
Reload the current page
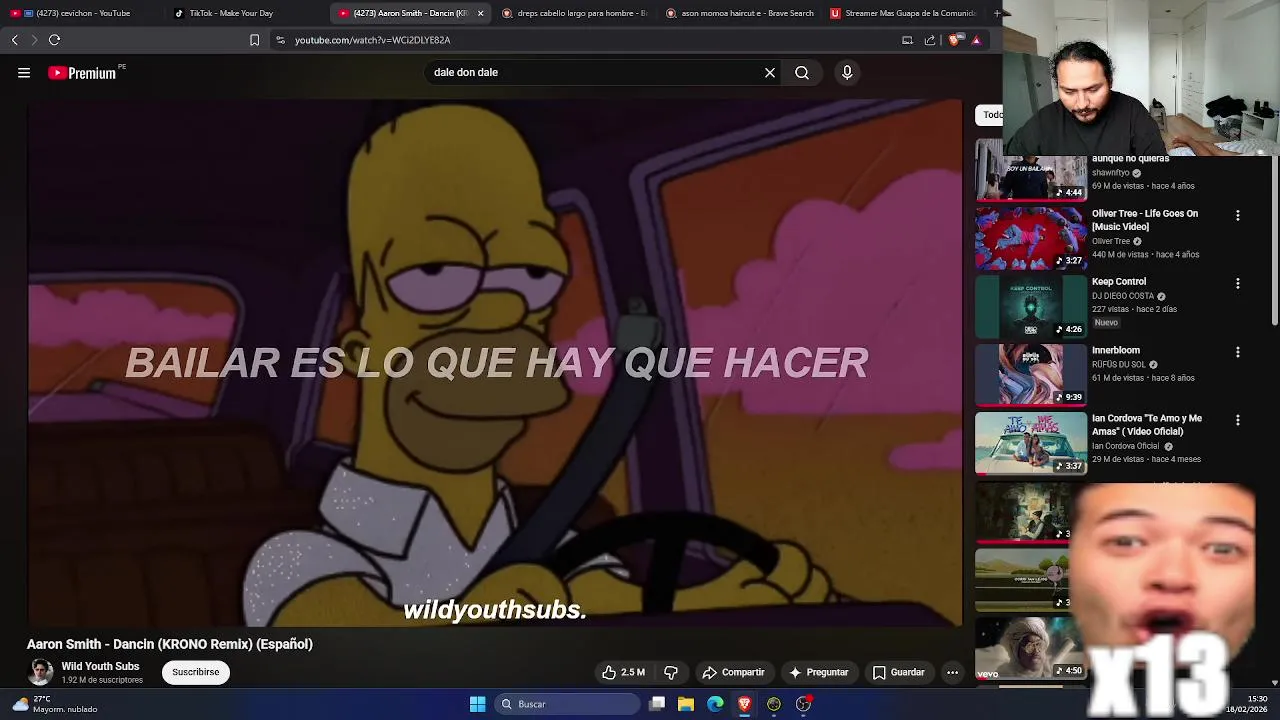tap(54, 40)
